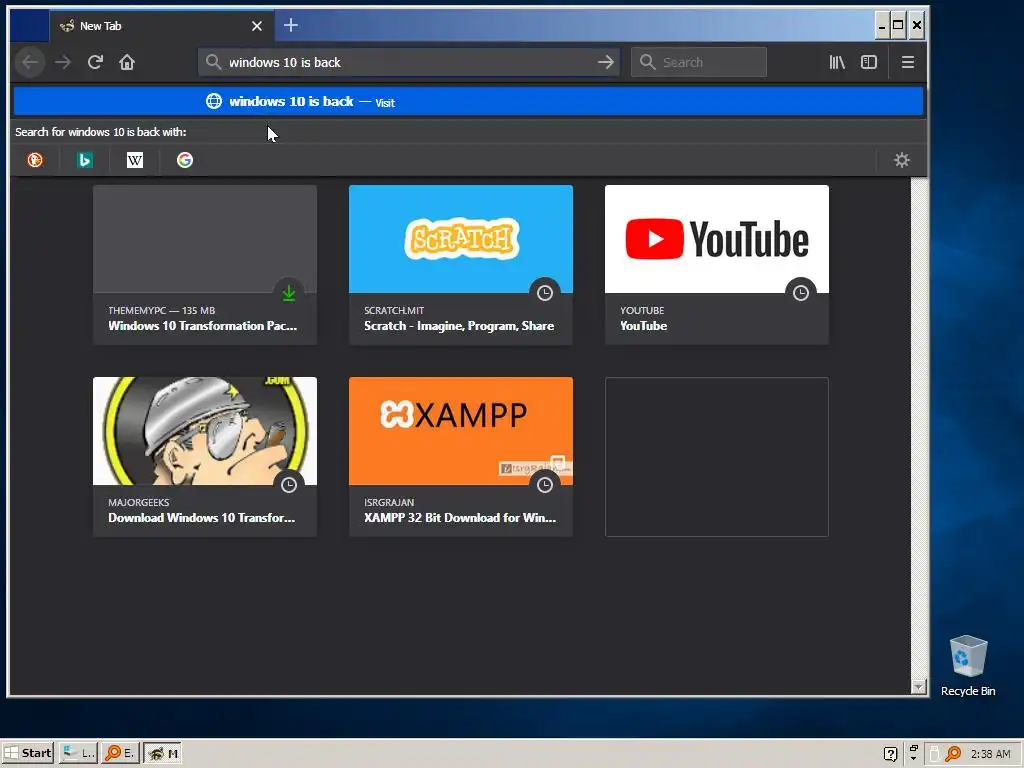
Task: Click the help question mark tray icon
Action: pyautogui.click(x=890, y=754)
